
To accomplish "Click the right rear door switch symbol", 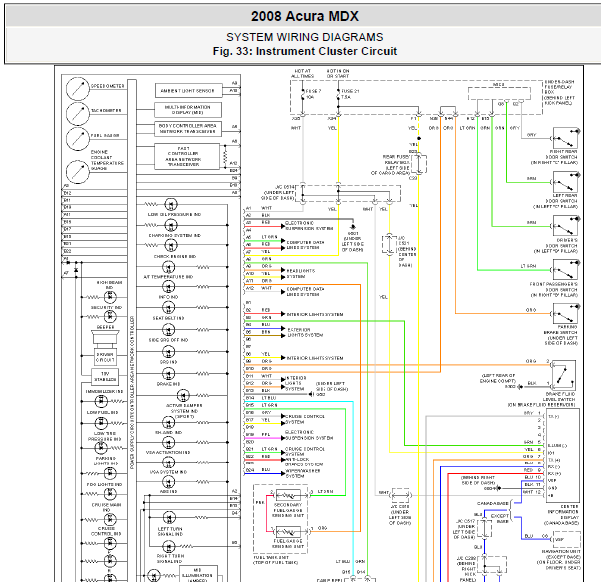I will (x=565, y=138).
